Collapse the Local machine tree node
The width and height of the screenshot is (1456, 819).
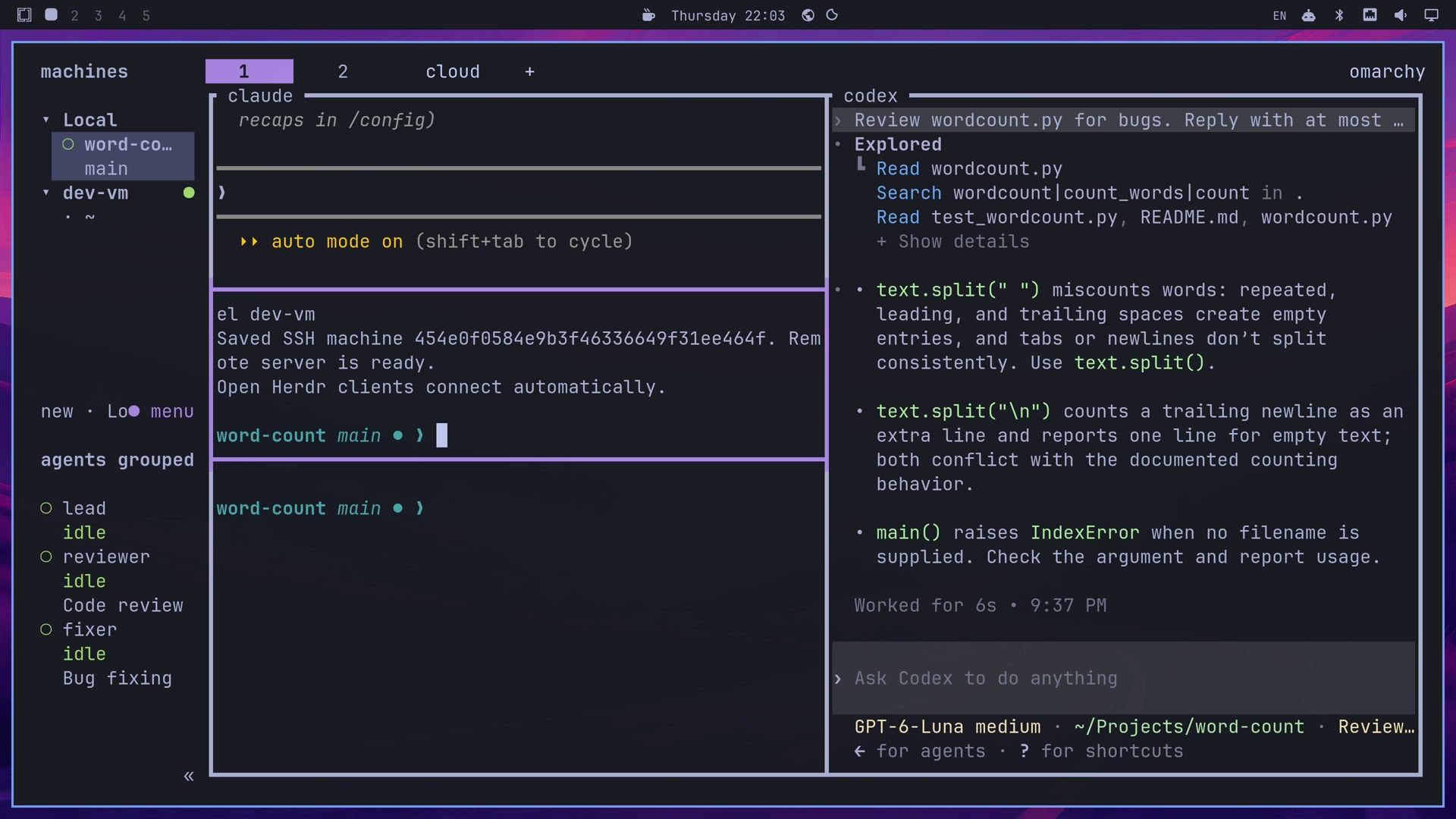46,120
